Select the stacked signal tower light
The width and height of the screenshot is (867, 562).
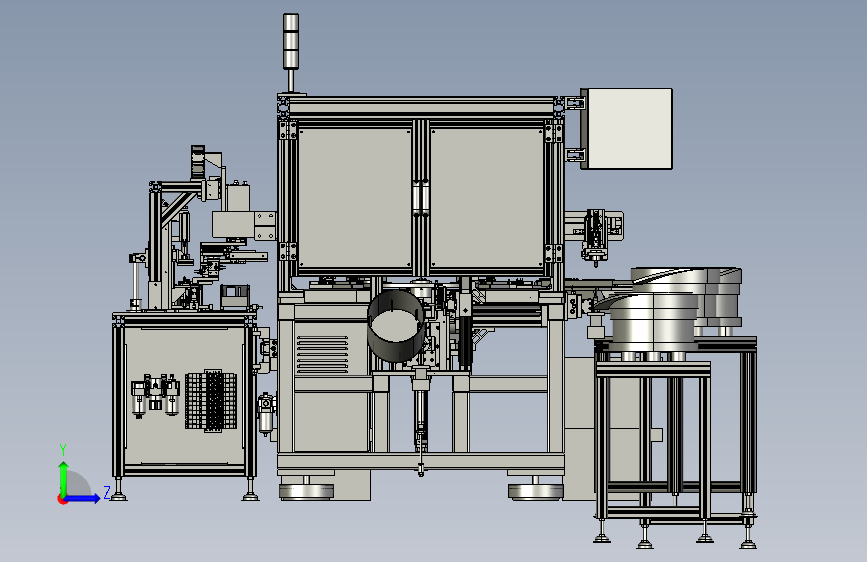point(291,41)
